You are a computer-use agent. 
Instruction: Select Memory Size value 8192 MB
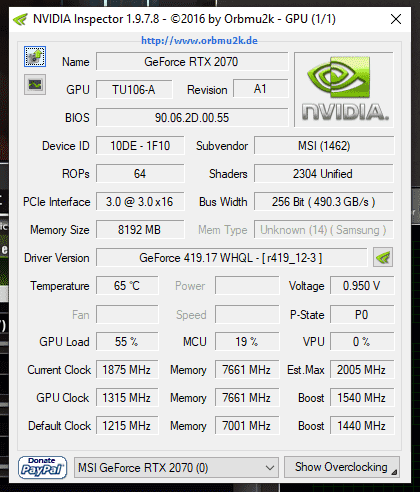click(x=140, y=230)
